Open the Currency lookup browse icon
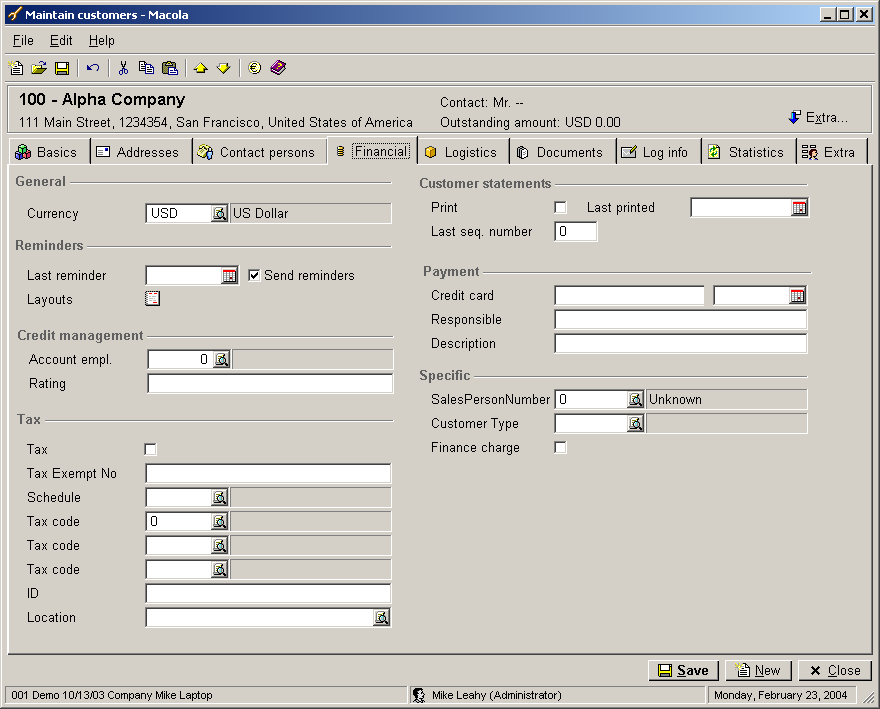 (219, 213)
